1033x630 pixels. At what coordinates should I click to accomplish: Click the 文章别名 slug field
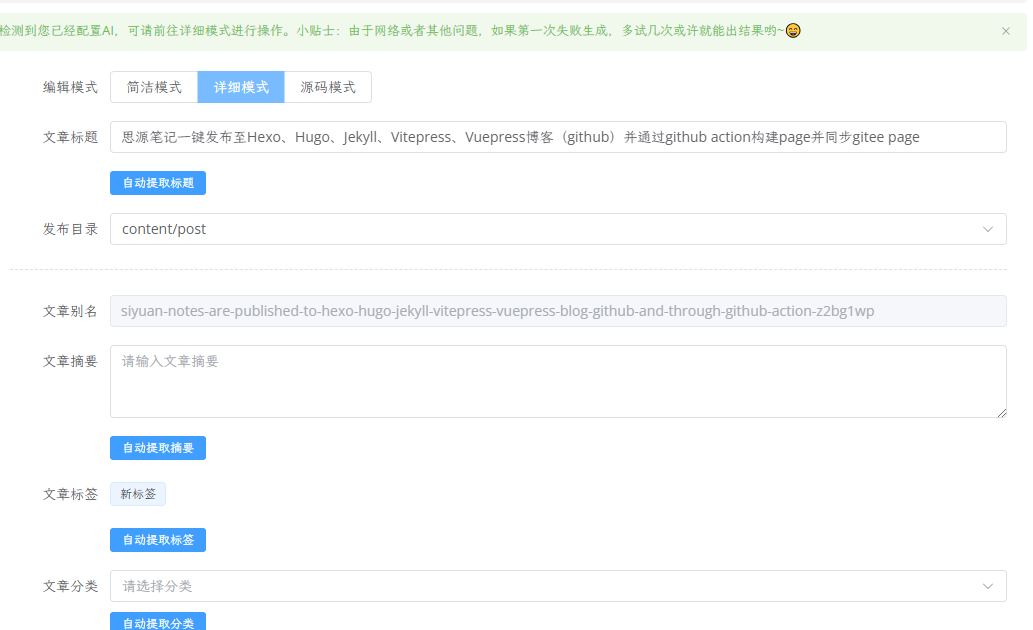[x=558, y=311]
